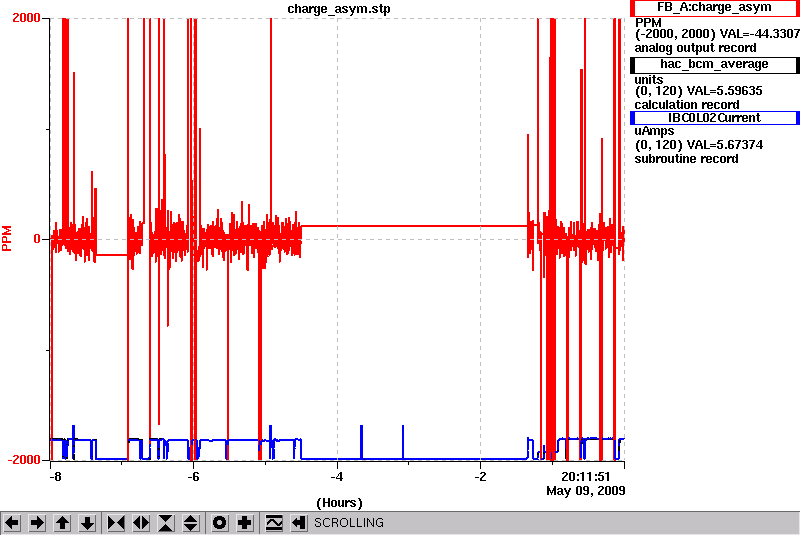Click the red PPM y-axis label
Screen dimensions: 800x535
7,239
